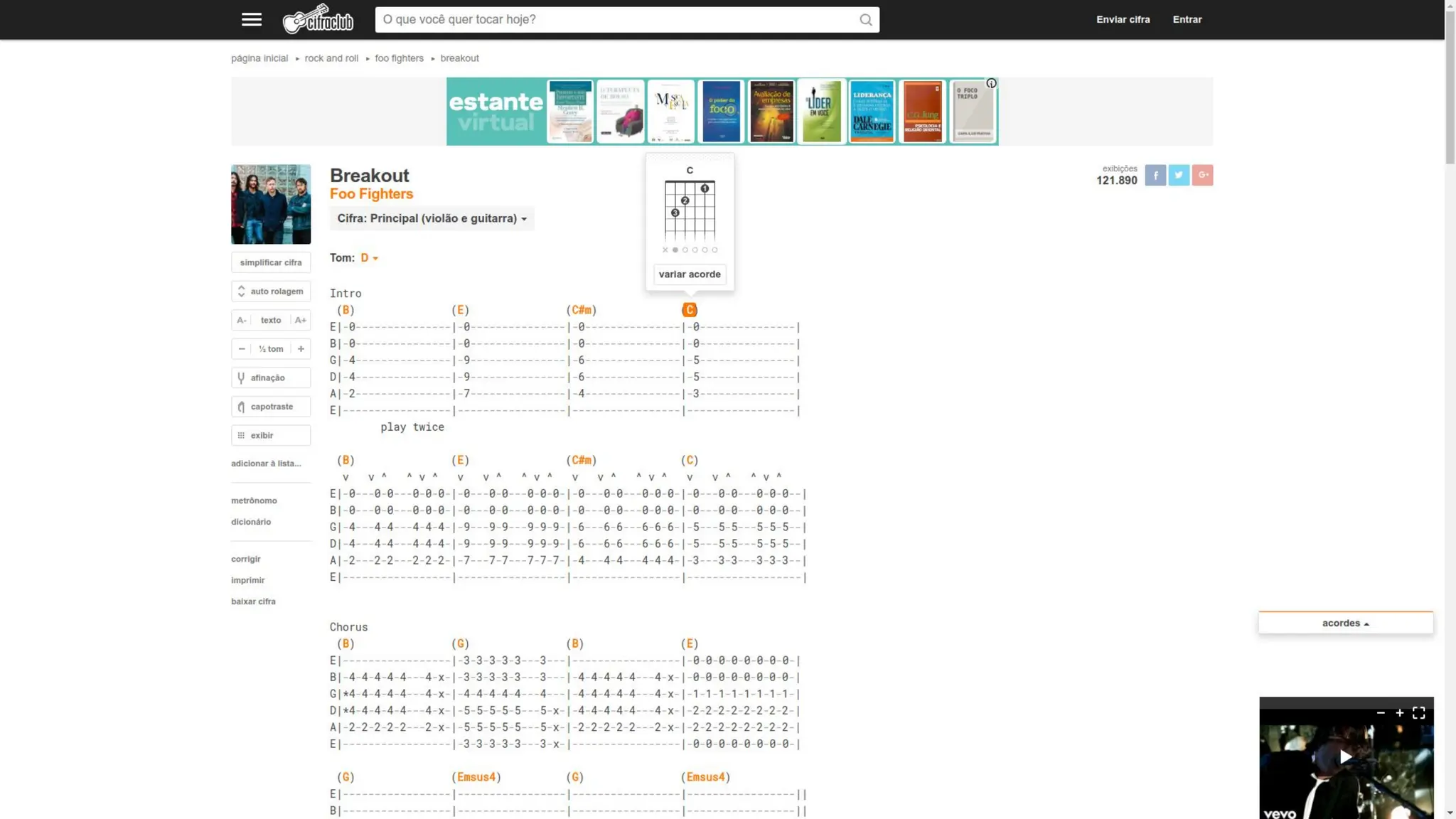Screen dimensions: 1456x819
Task: Click the search magnifier icon
Action: (x=865, y=20)
